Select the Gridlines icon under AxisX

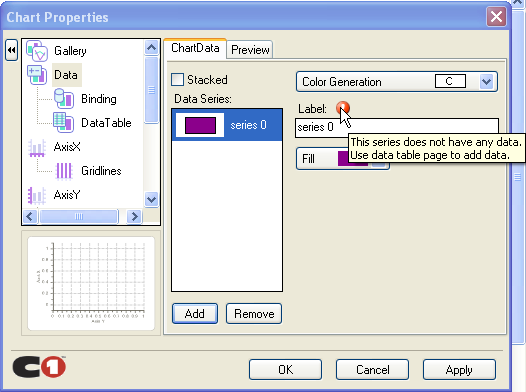[64, 171]
